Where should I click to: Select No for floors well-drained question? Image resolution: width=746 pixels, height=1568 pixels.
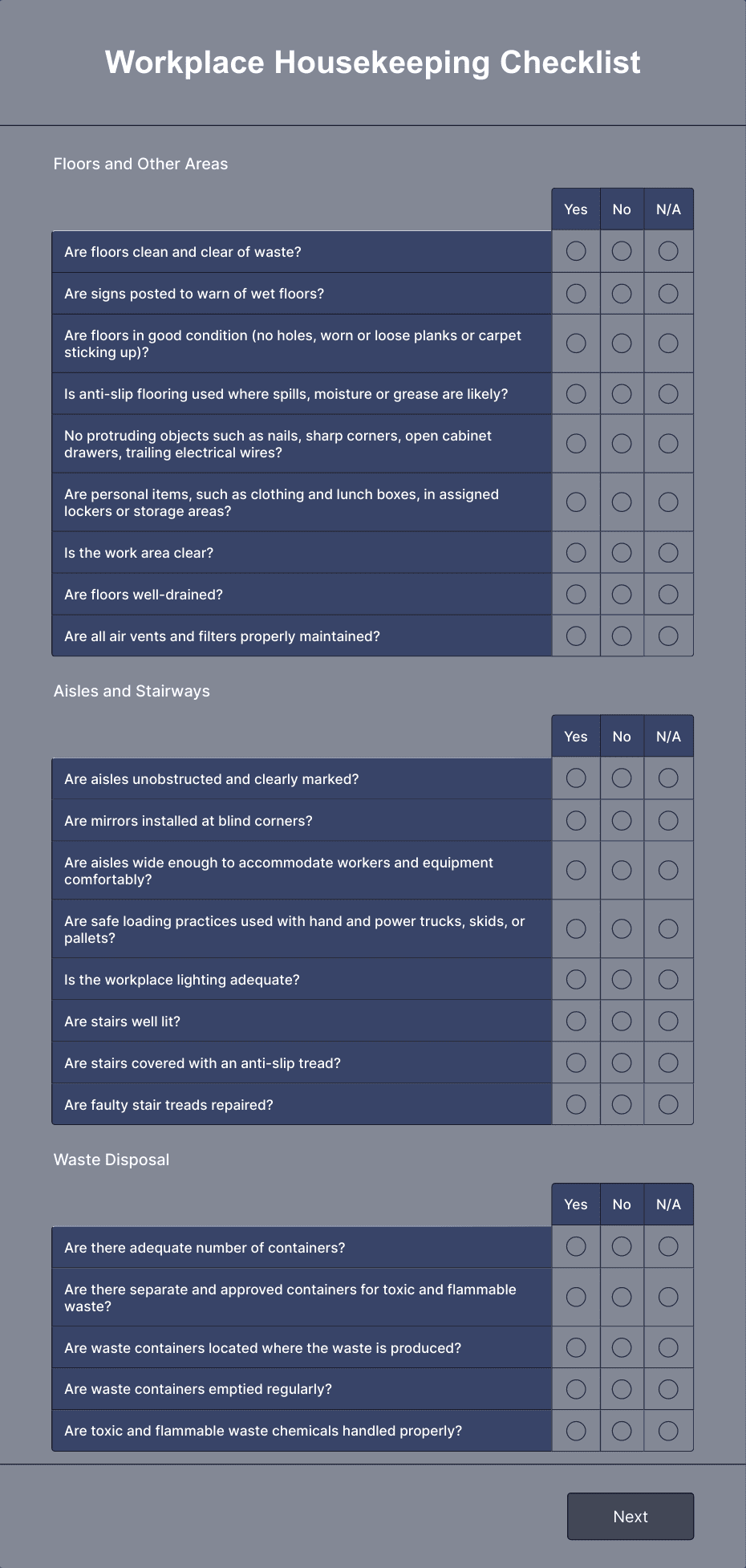(x=622, y=594)
